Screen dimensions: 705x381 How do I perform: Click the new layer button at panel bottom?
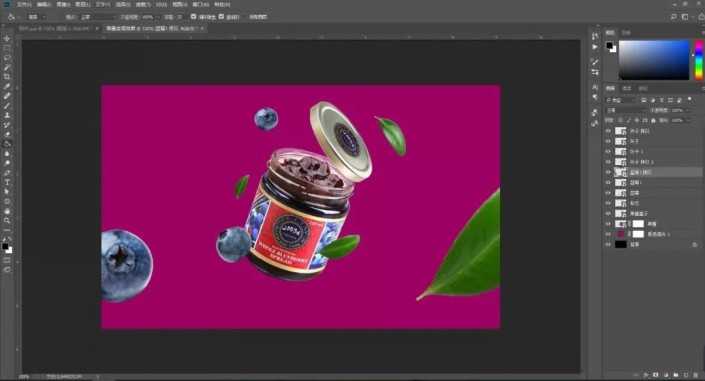[686, 375]
